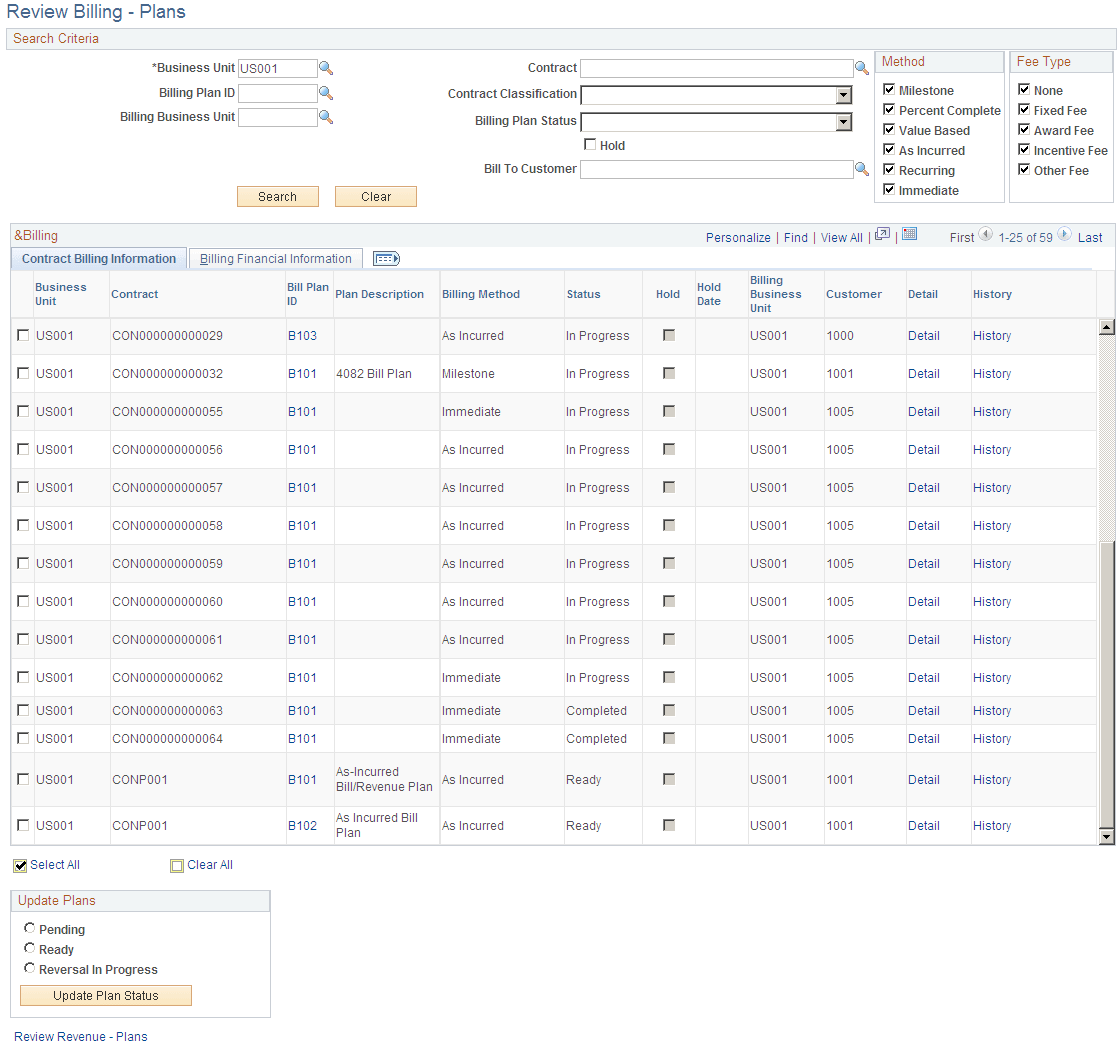Uncheck the Milestone method filter
The width and height of the screenshot is (1120, 1046).
(888, 90)
